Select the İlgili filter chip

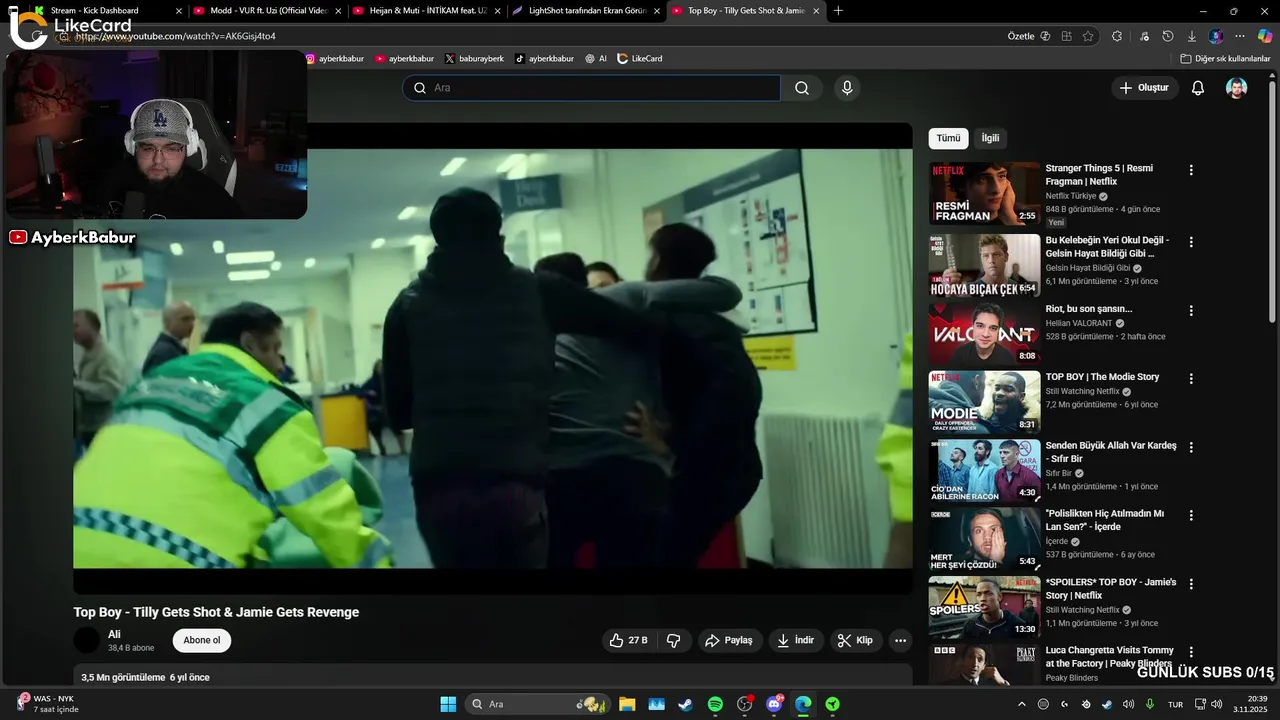[990, 138]
